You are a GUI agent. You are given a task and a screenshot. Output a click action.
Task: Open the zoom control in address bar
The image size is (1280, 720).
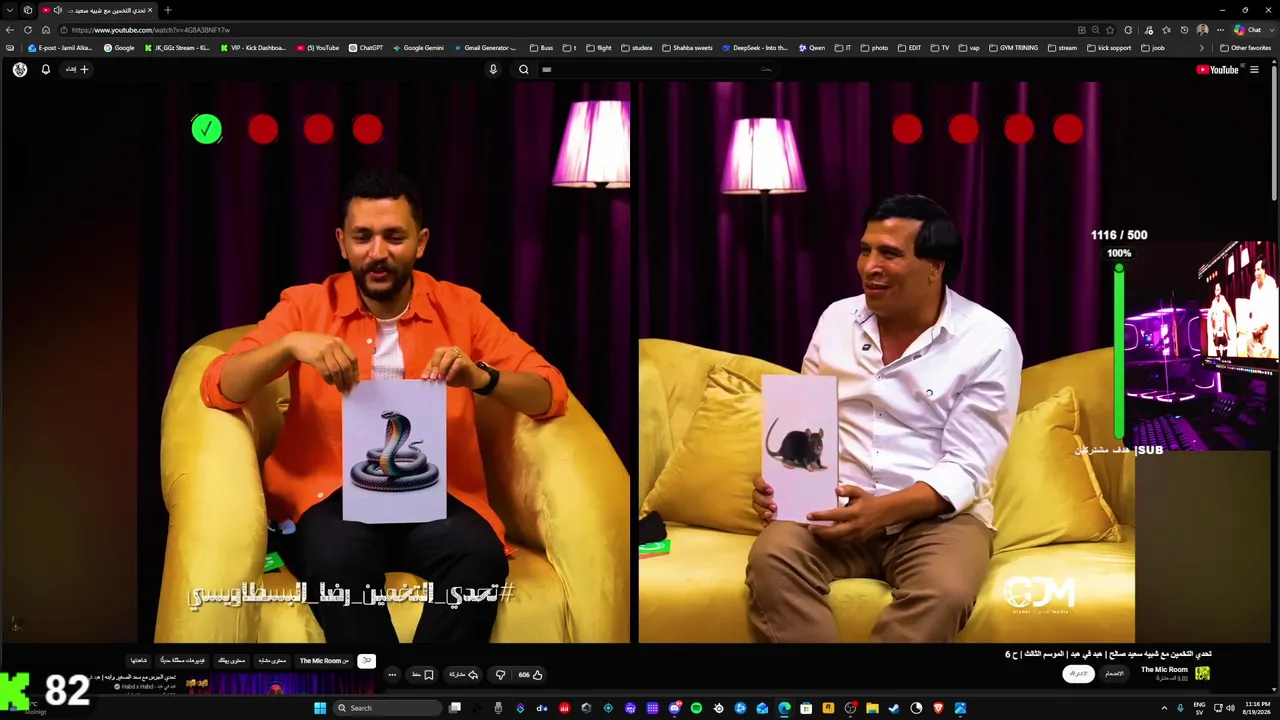1096,30
